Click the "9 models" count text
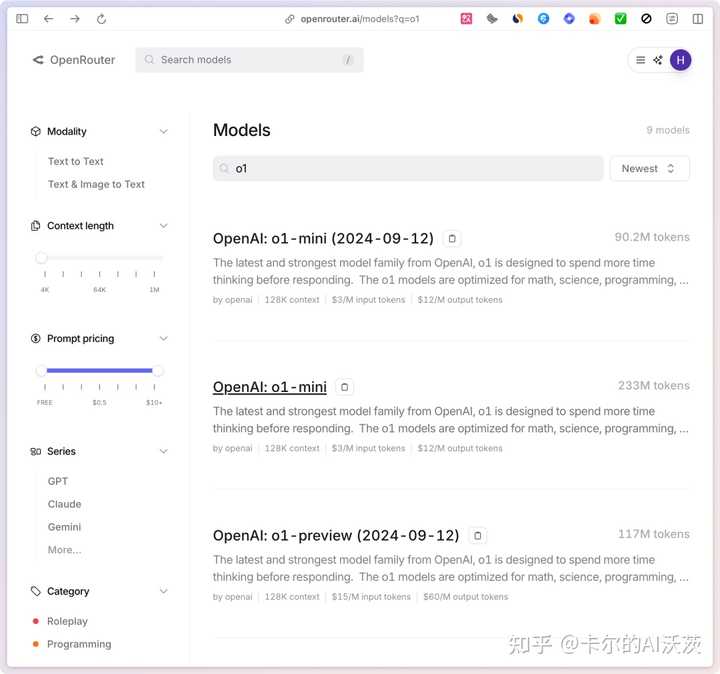720x674 pixels. click(x=668, y=130)
